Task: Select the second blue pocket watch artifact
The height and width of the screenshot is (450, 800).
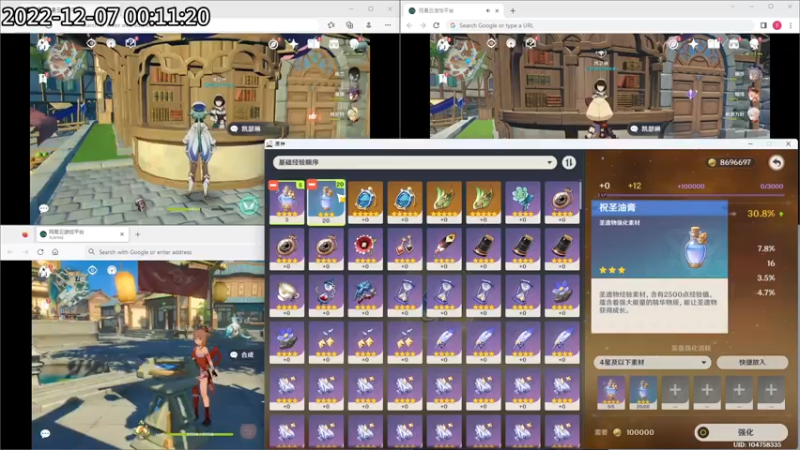Action: tap(405, 203)
